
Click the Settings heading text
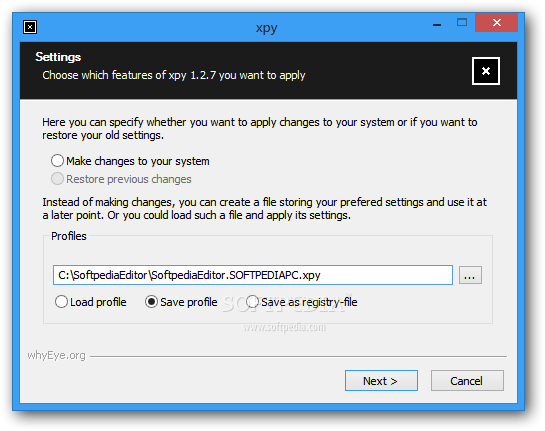pyautogui.click(x=58, y=57)
